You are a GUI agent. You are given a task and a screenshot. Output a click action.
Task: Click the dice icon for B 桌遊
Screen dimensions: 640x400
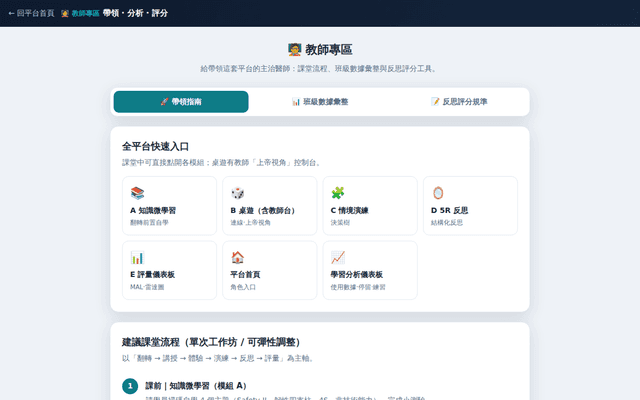click(x=238, y=193)
